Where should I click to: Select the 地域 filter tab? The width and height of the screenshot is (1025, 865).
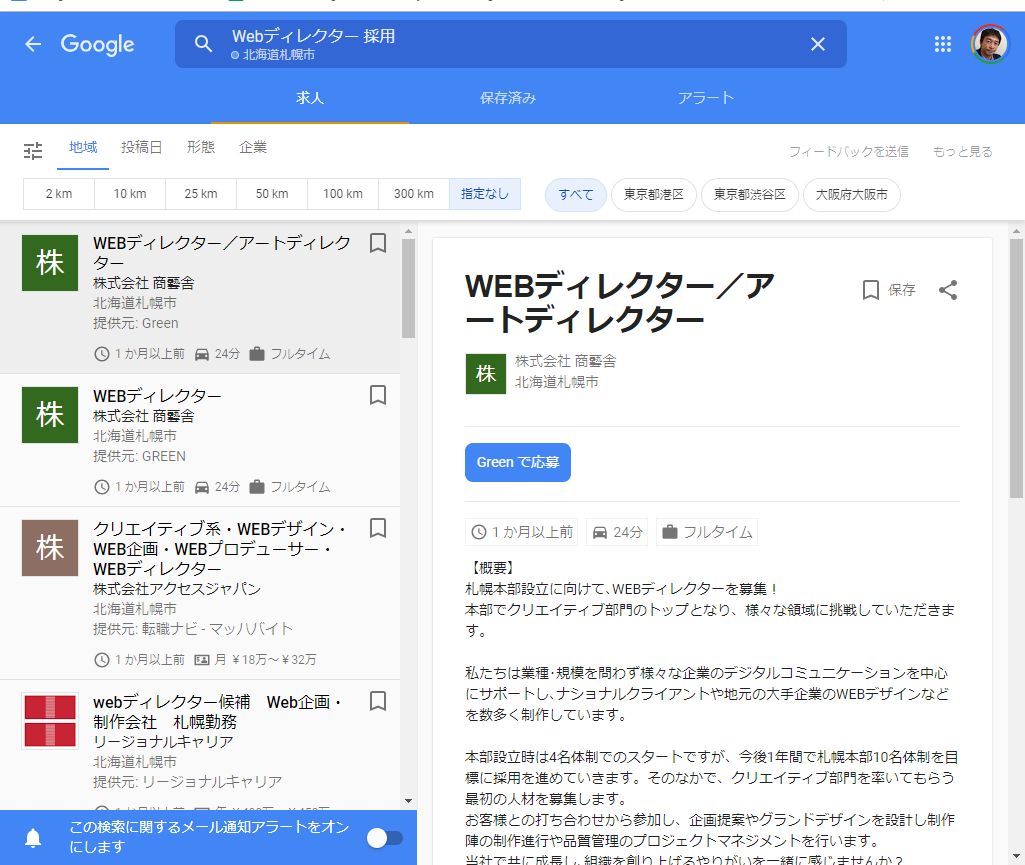[x=83, y=148]
